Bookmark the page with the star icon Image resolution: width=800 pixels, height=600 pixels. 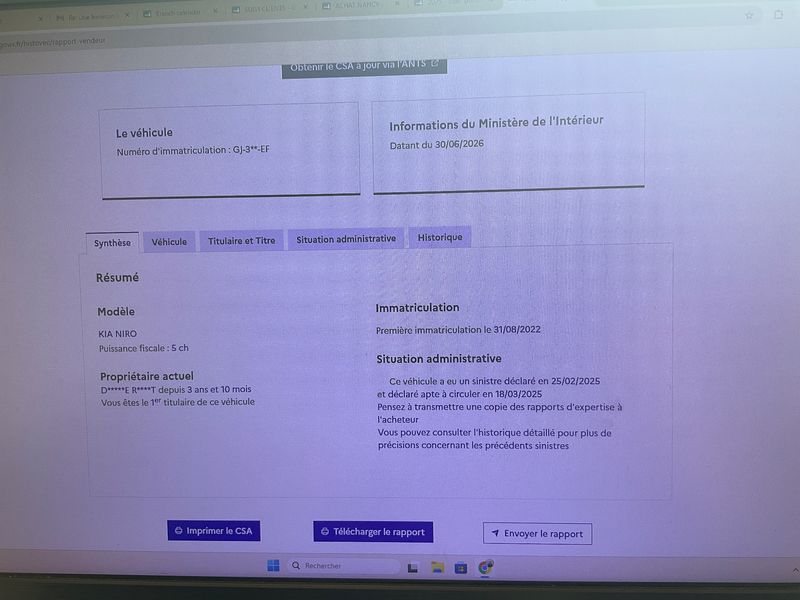pyautogui.click(x=748, y=16)
